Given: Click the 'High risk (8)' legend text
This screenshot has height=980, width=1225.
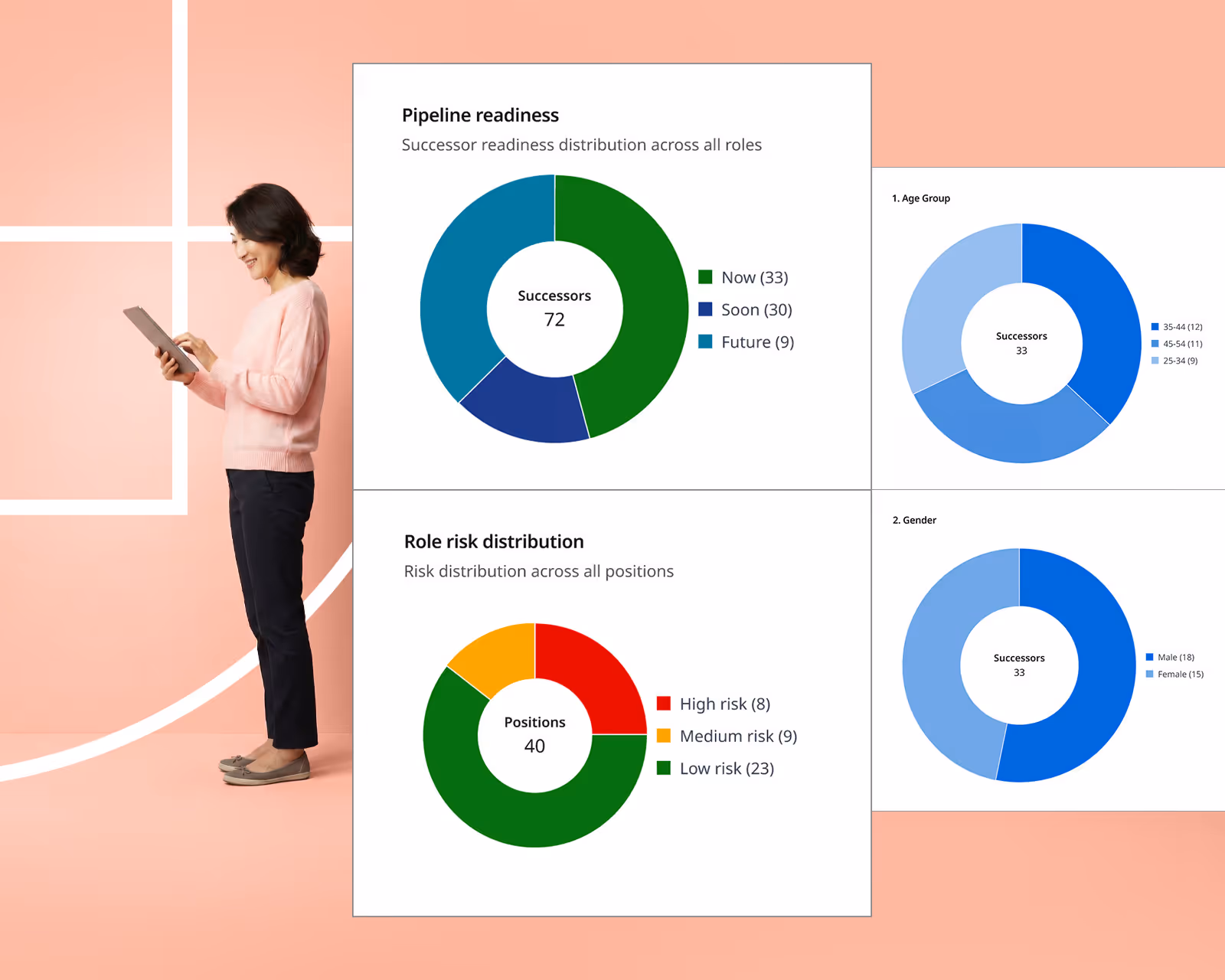Looking at the screenshot, I should (x=725, y=704).
